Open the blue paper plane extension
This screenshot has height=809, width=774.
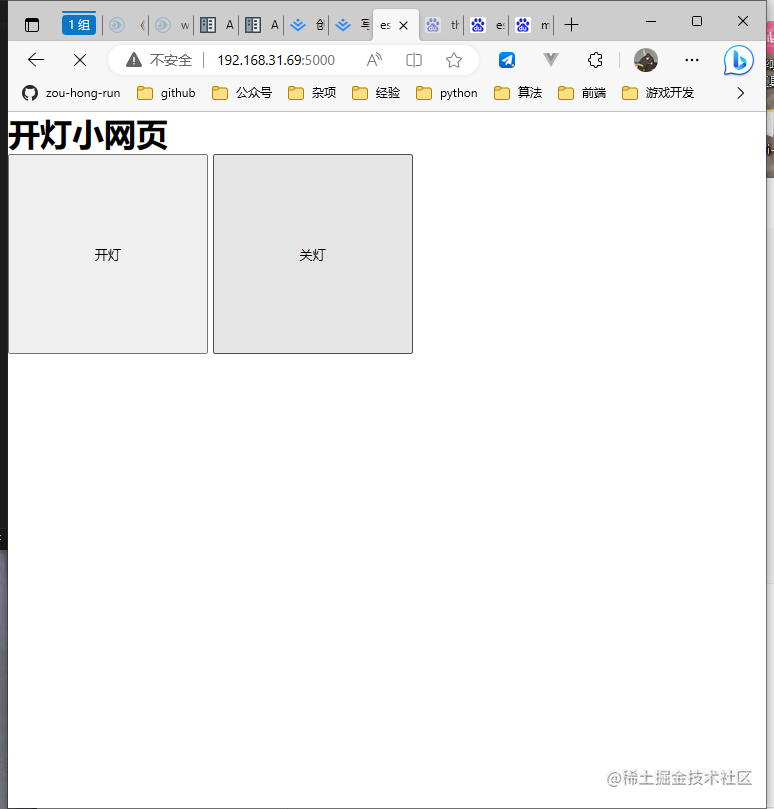pyautogui.click(x=507, y=60)
